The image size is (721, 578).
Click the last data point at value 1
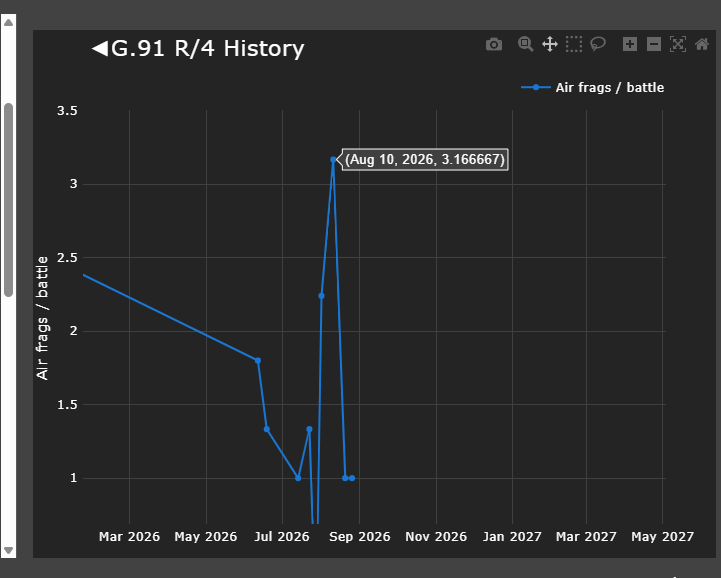(x=352, y=478)
